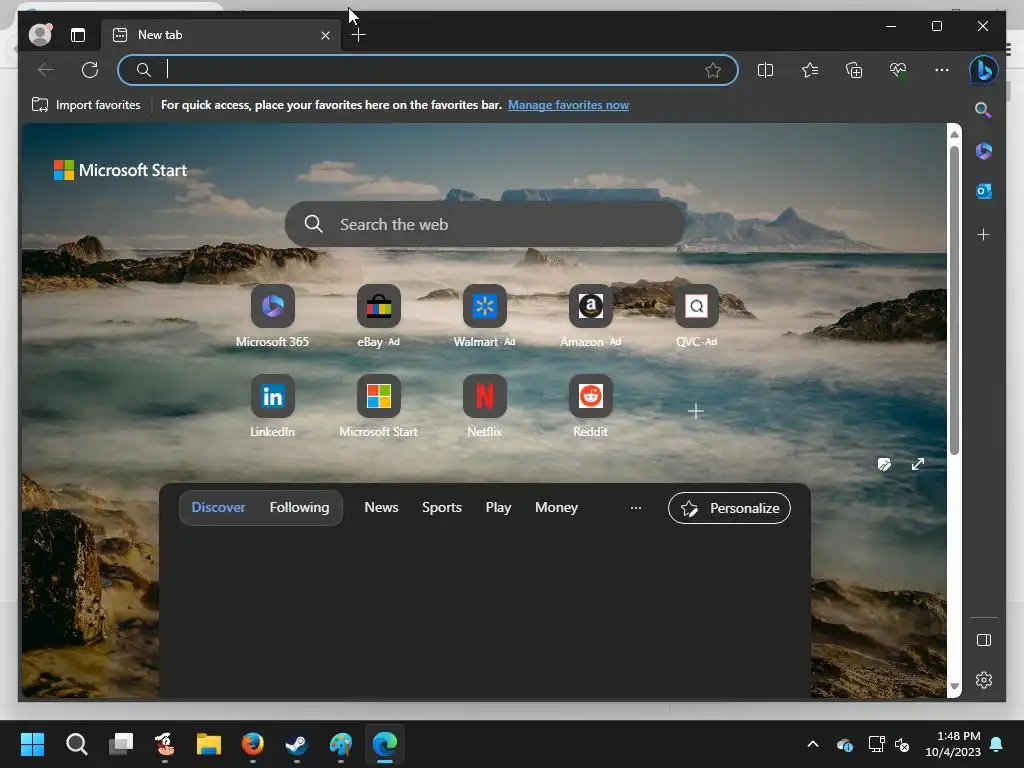Open notifications bell icon
This screenshot has height=768, width=1024.
coord(997,744)
